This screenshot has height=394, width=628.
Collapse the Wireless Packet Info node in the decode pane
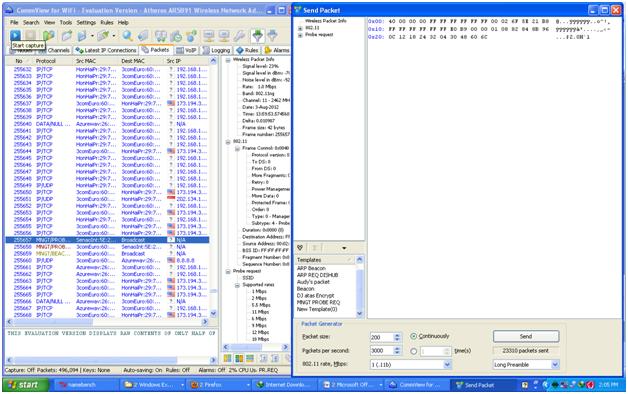click(228, 60)
